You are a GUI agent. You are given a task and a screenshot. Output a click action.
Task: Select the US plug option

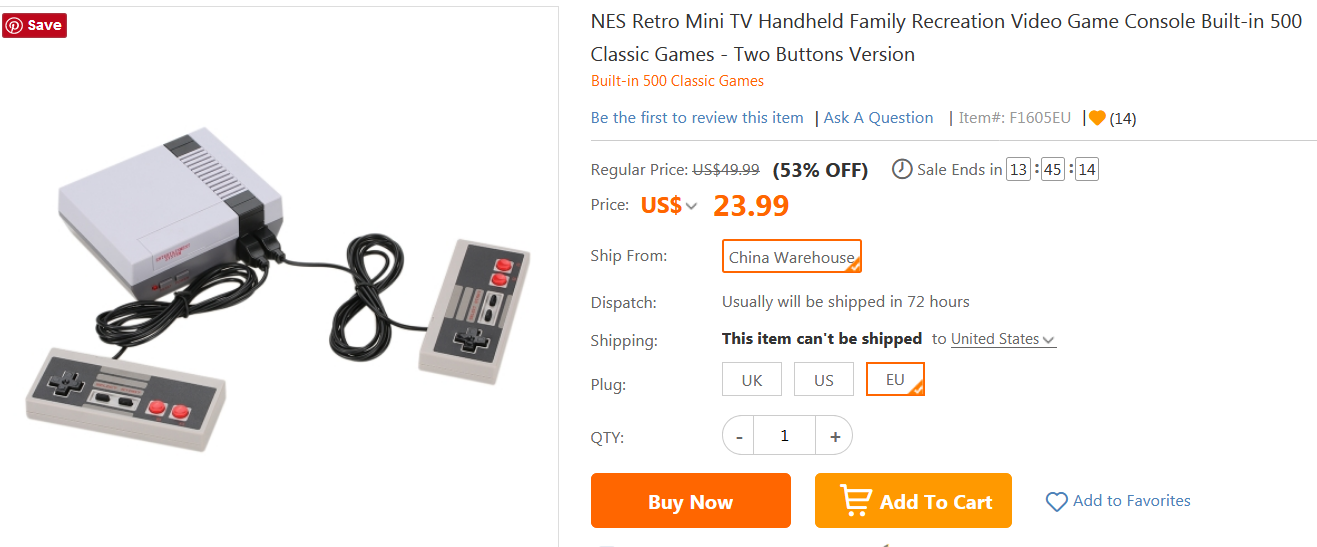(x=824, y=380)
